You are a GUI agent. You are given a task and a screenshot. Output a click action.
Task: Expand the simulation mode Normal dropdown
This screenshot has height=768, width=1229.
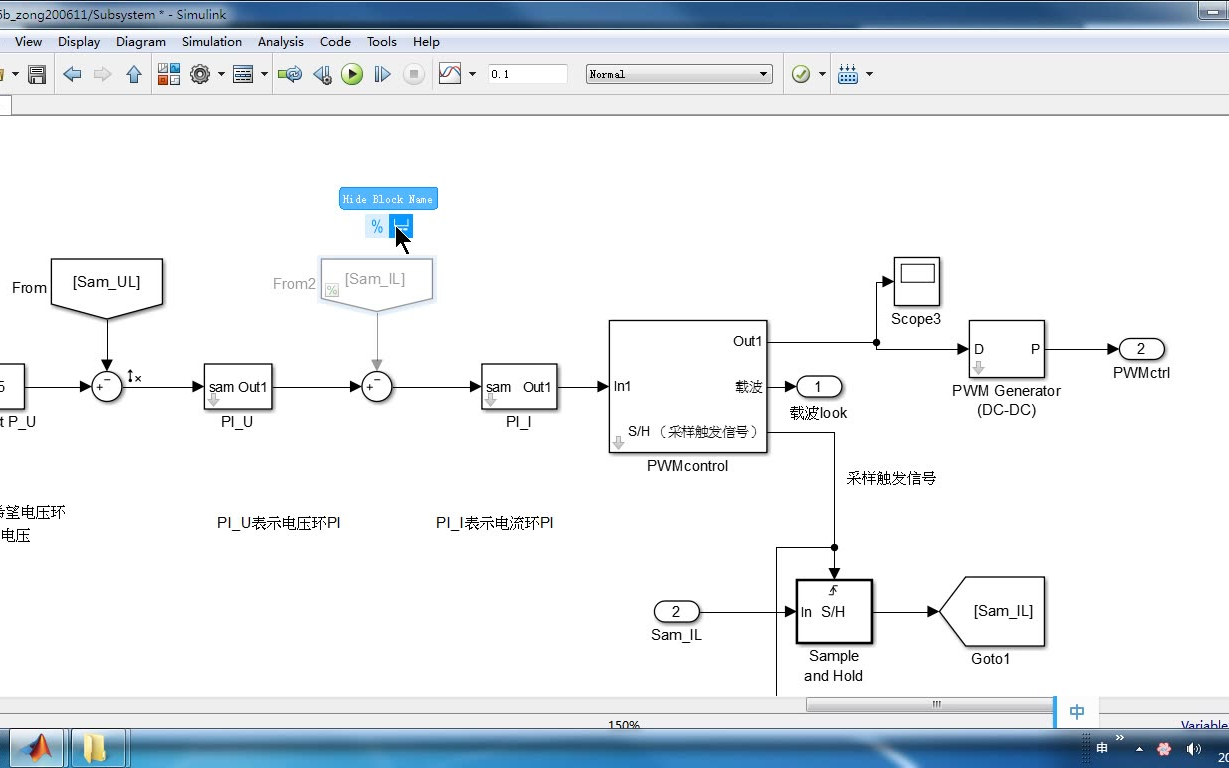[x=679, y=74]
